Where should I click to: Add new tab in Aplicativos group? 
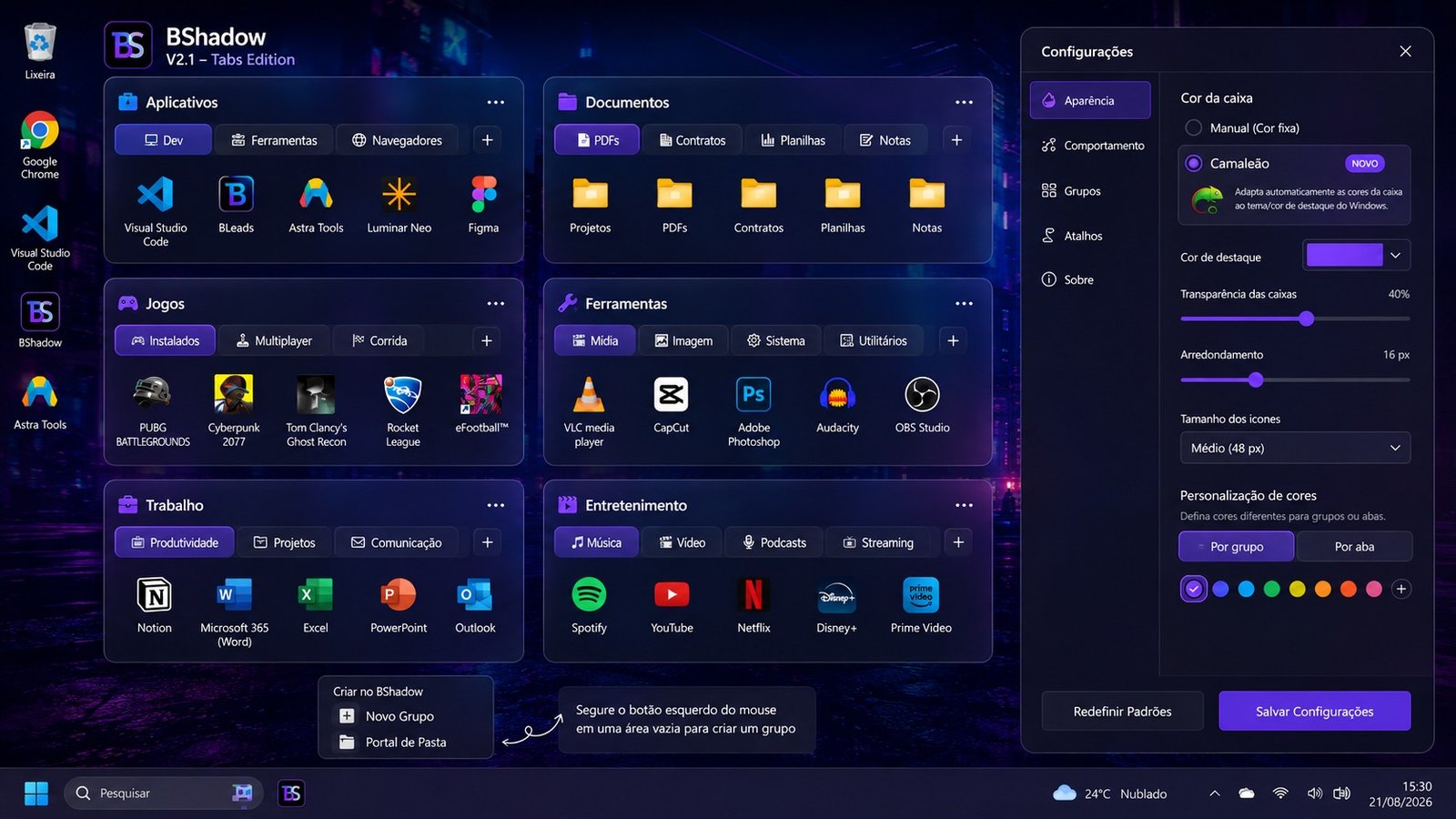click(487, 140)
